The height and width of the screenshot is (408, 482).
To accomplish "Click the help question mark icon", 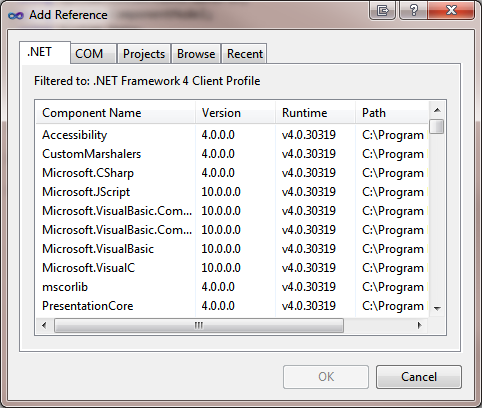I will (413, 11).
